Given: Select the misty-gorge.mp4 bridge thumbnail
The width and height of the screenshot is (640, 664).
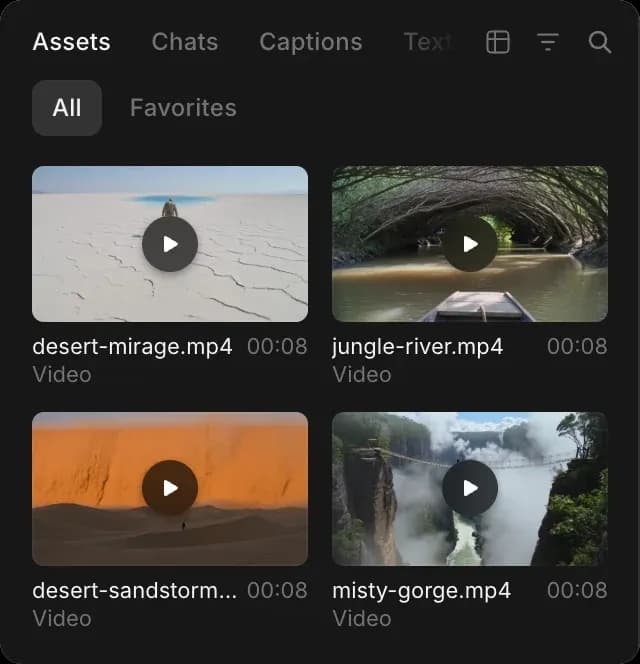Looking at the screenshot, I should coord(470,489).
